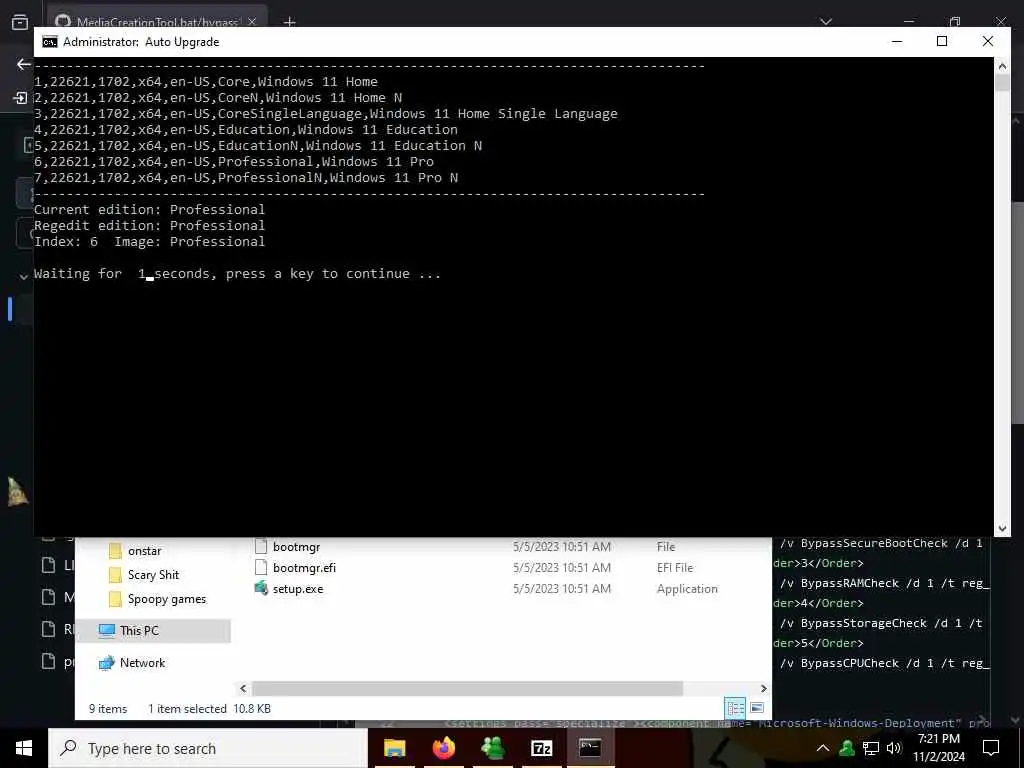Screen dimensions: 1024x768
Task: Click console scrollbar up arrow
Action: (1002, 65)
